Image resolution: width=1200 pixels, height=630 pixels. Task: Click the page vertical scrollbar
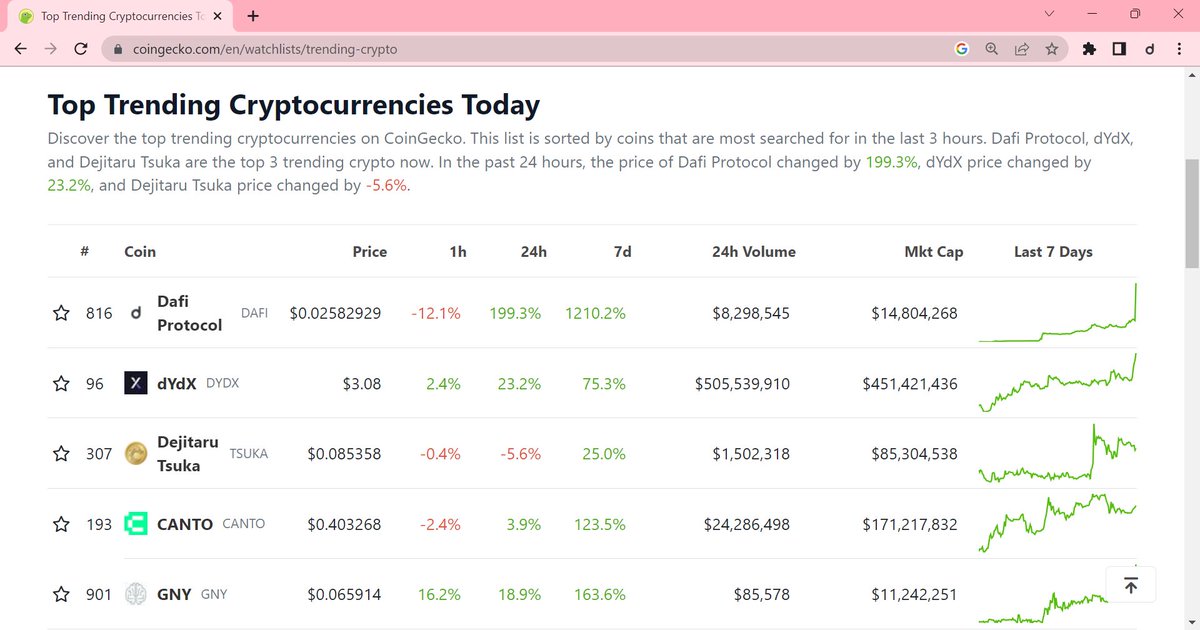(1191, 212)
